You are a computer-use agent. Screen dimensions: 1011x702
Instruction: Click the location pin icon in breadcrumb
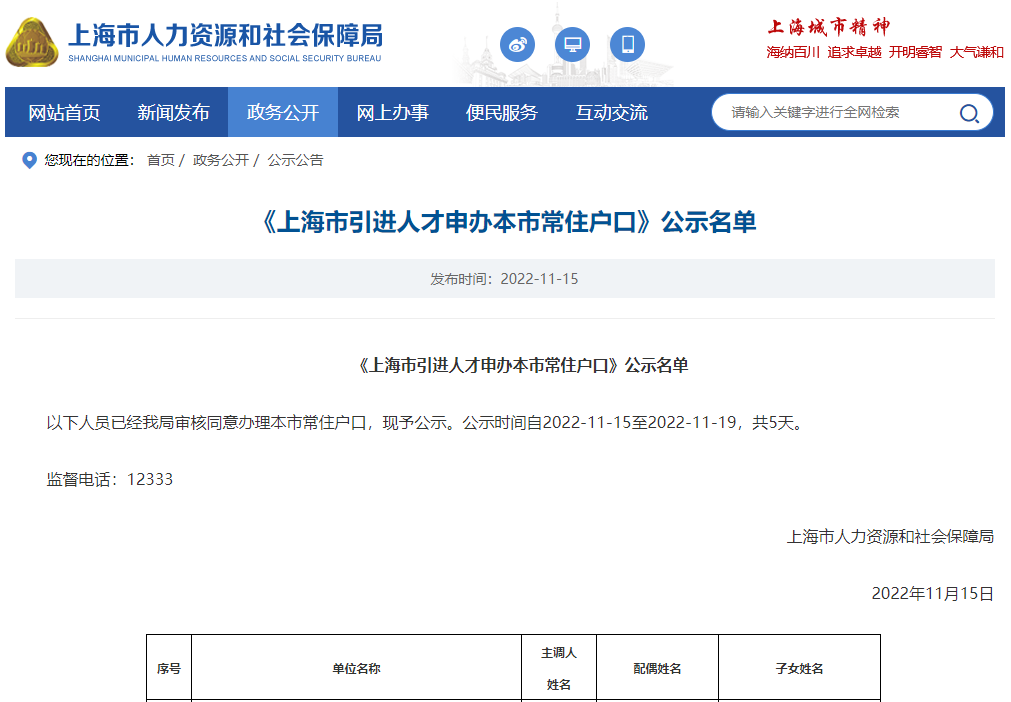pos(29,160)
